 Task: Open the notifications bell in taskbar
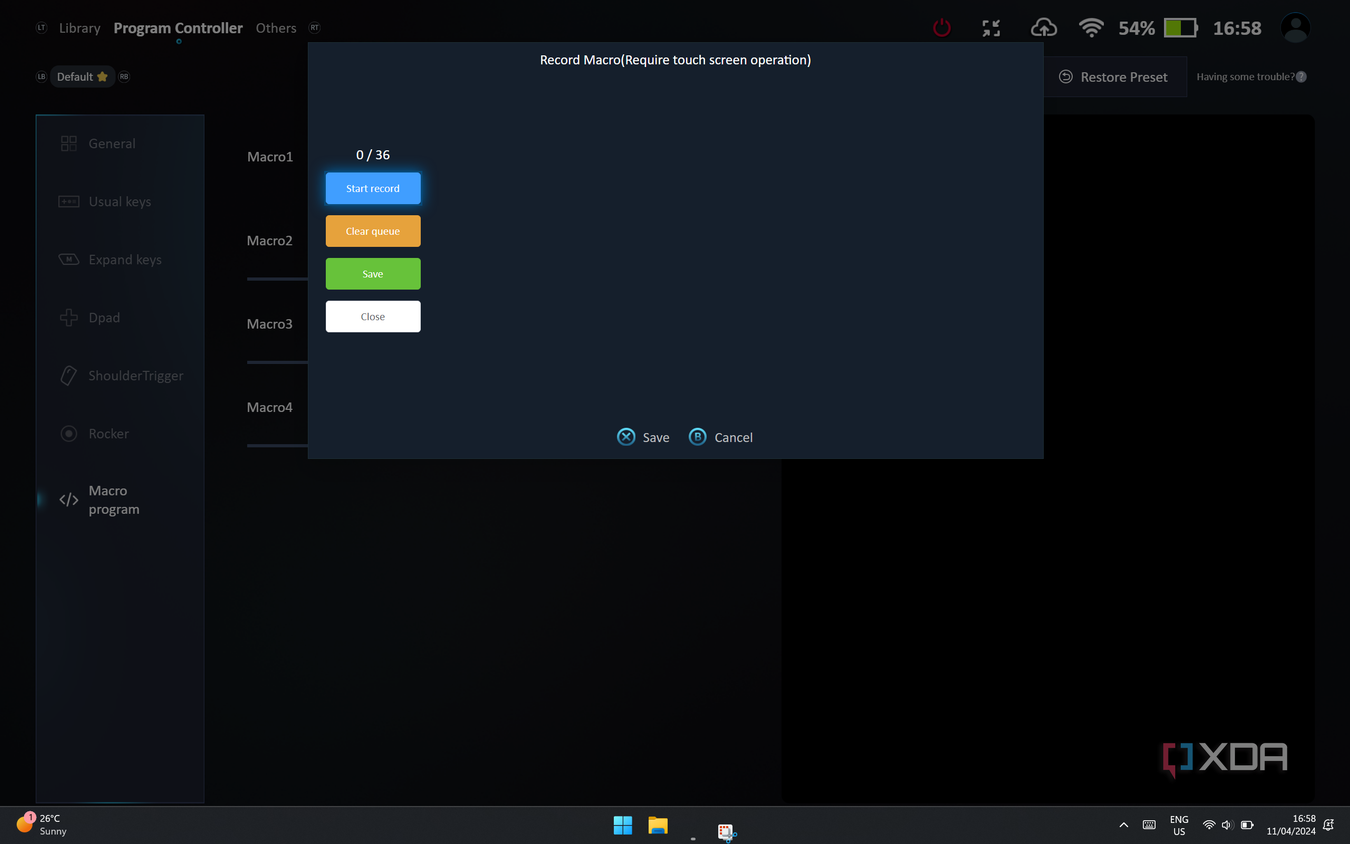pyautogui.click(x=1329, y=825)
